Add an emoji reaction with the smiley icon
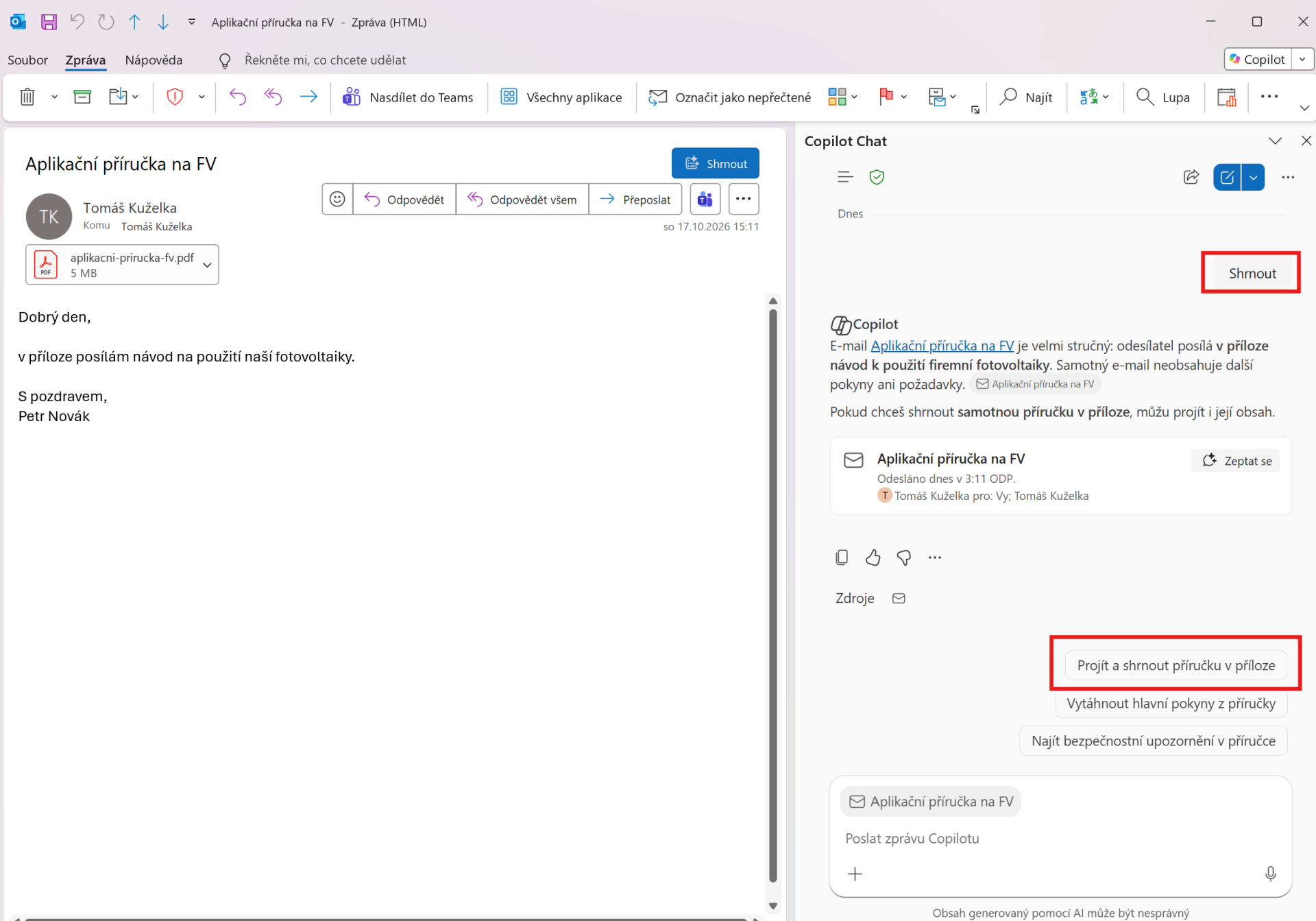The width and height of the screenshot is (1316, 921). click(x=337, y=200)
